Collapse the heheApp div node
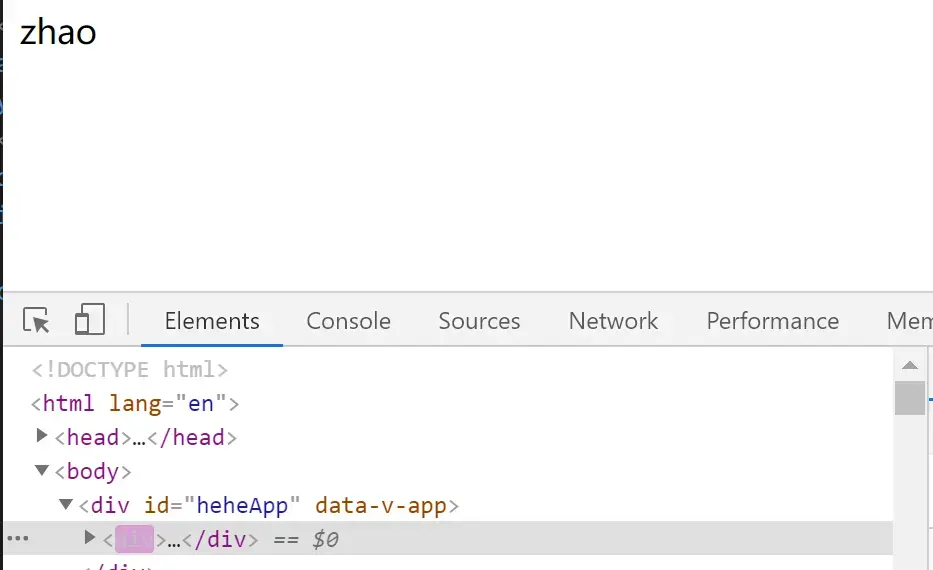The height and width of the screenshot is (570, 933). [65, 505]
